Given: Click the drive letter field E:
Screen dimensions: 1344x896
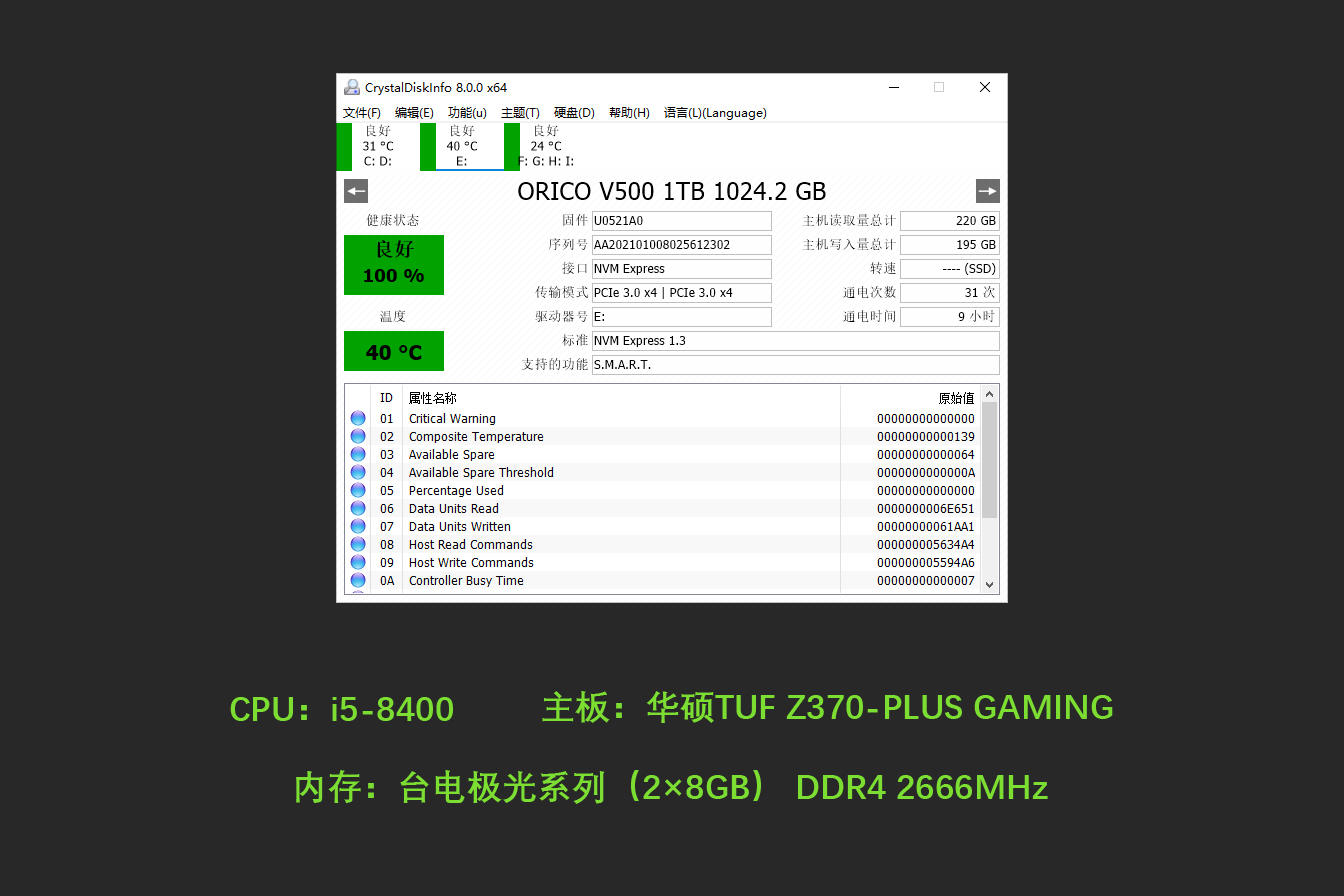Looking at the screenshot, I should pos(682,317).
